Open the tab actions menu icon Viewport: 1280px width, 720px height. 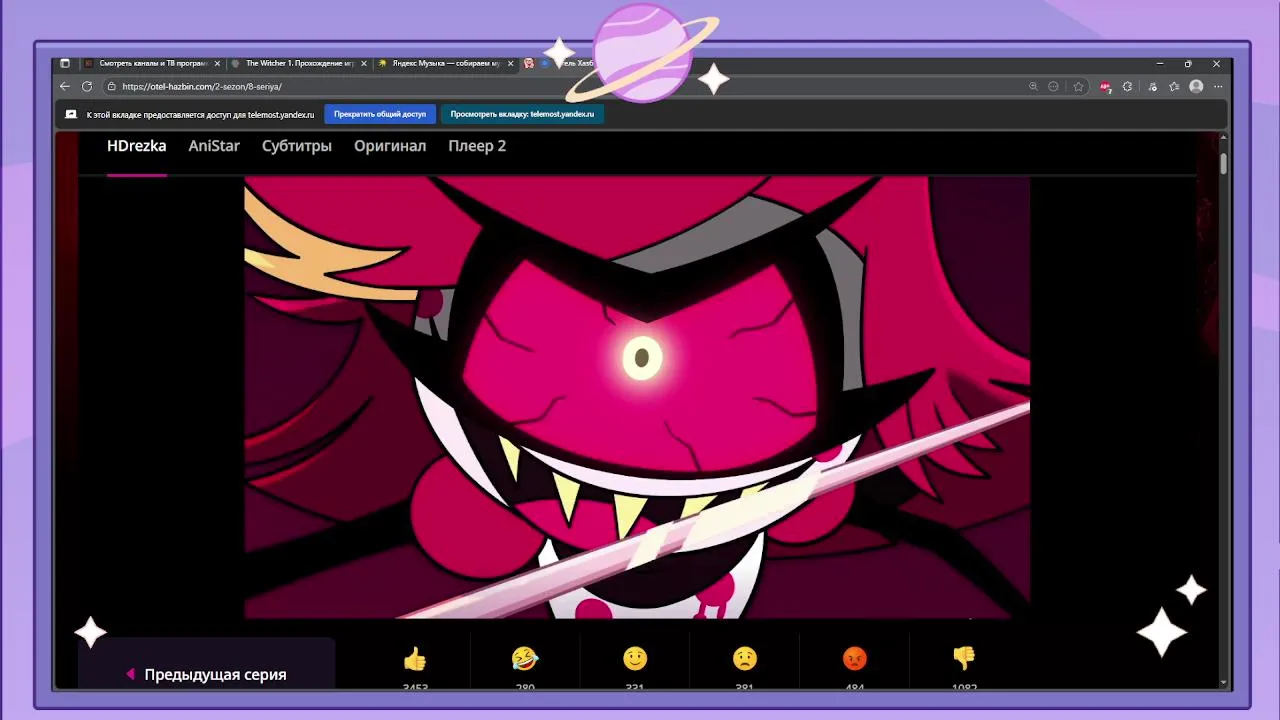65,63
